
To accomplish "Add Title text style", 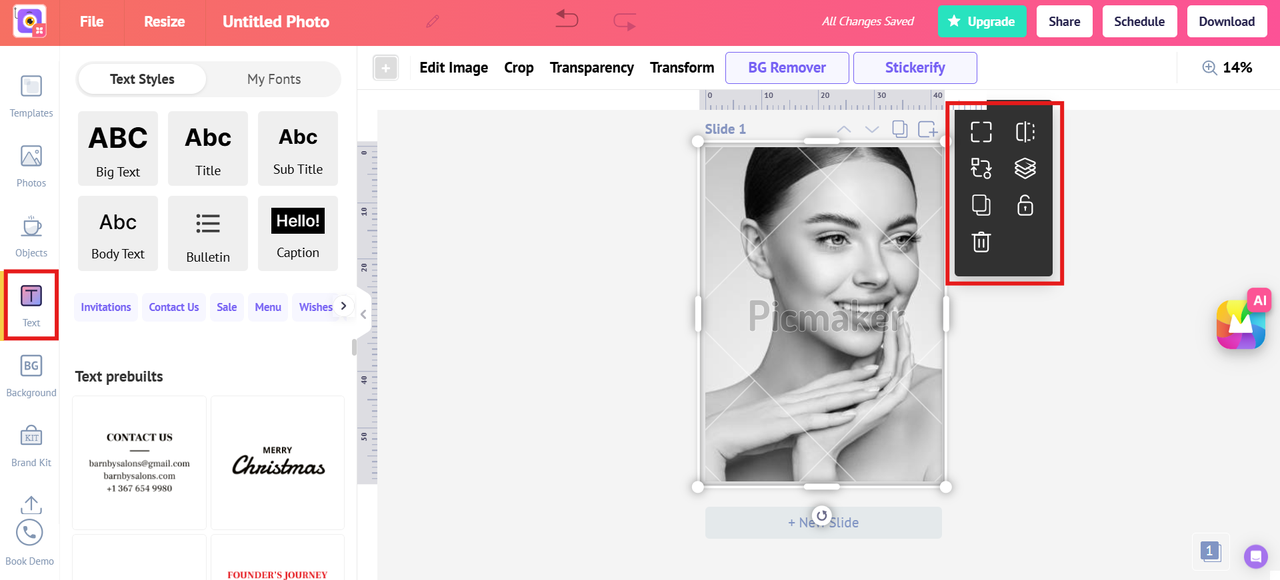I will [208, 149].
